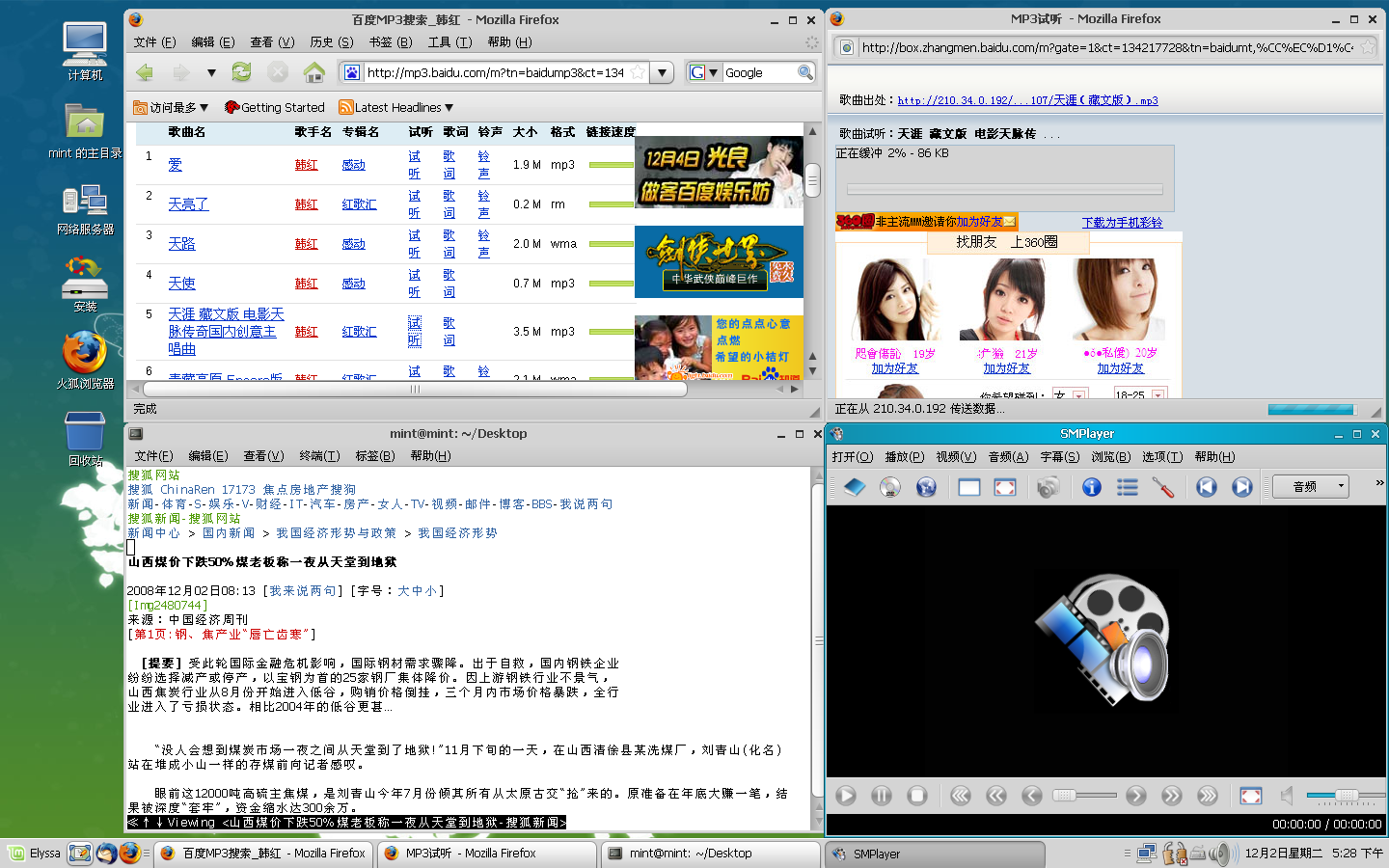Adjust the SMPlayer seek slider
1389x868 pixels.
coord(1083,796)
